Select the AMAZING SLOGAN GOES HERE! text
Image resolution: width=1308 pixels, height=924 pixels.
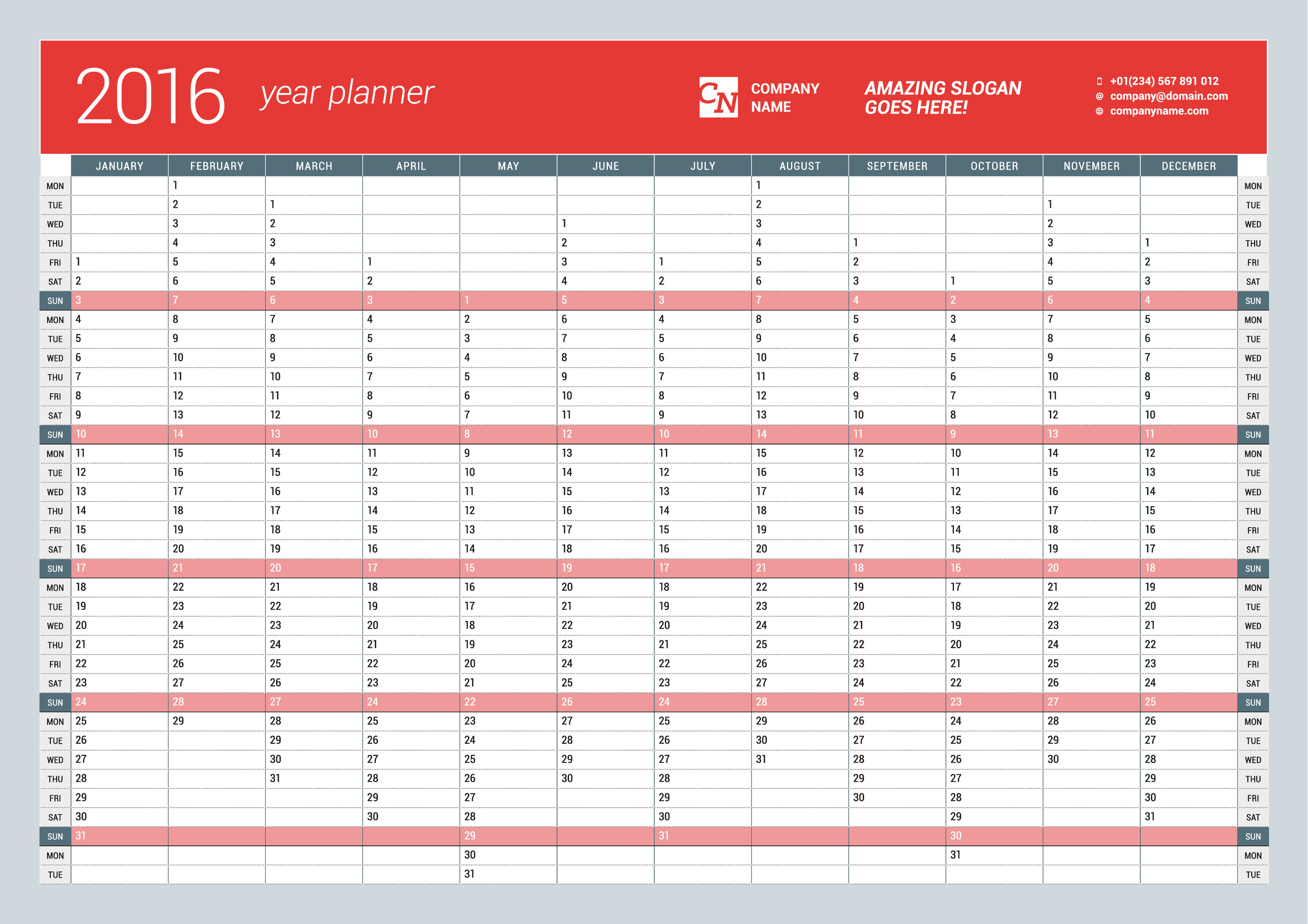click(943, 97)
